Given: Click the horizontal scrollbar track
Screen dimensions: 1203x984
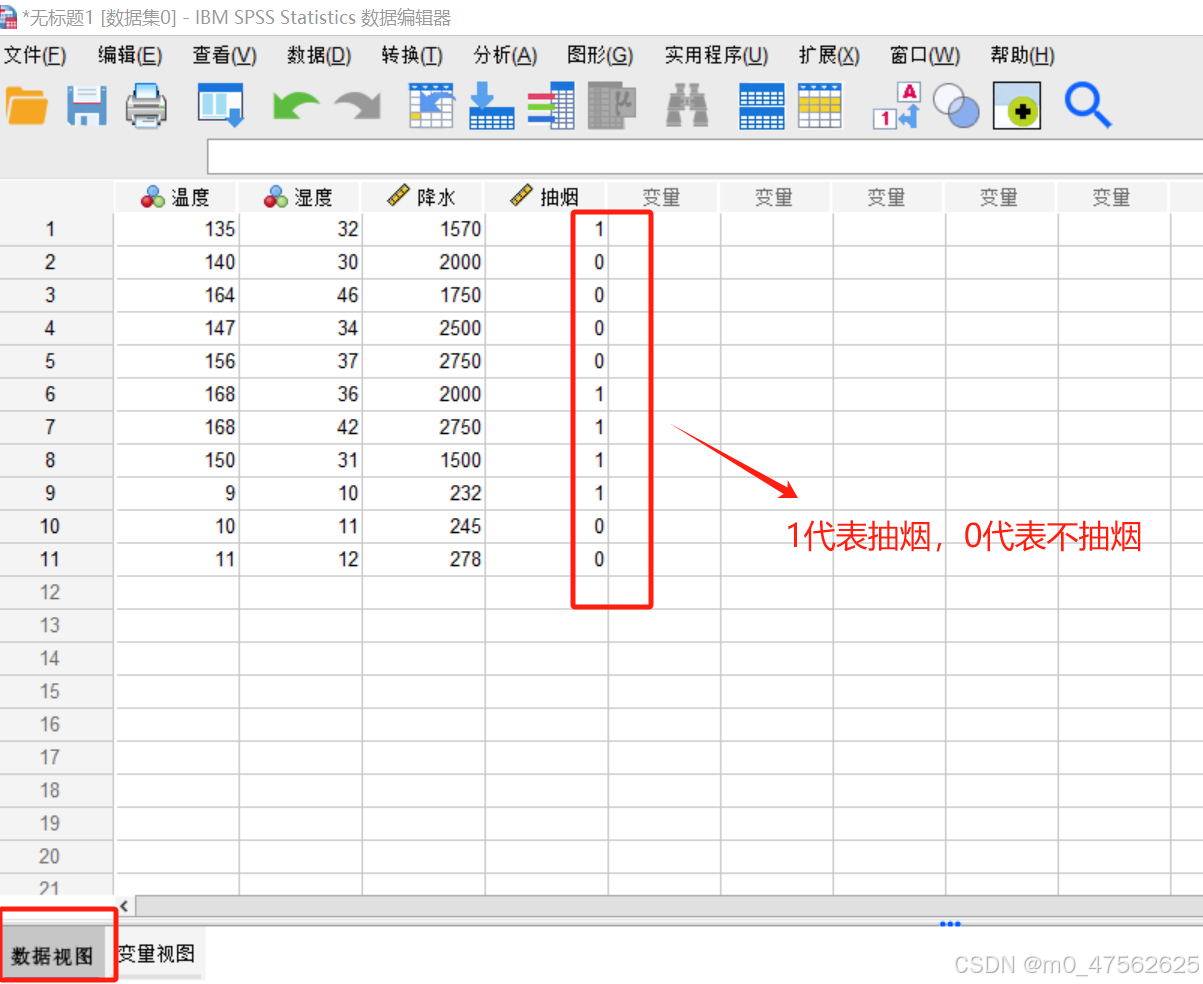Looking at the screenshot, I should [668, 906].
